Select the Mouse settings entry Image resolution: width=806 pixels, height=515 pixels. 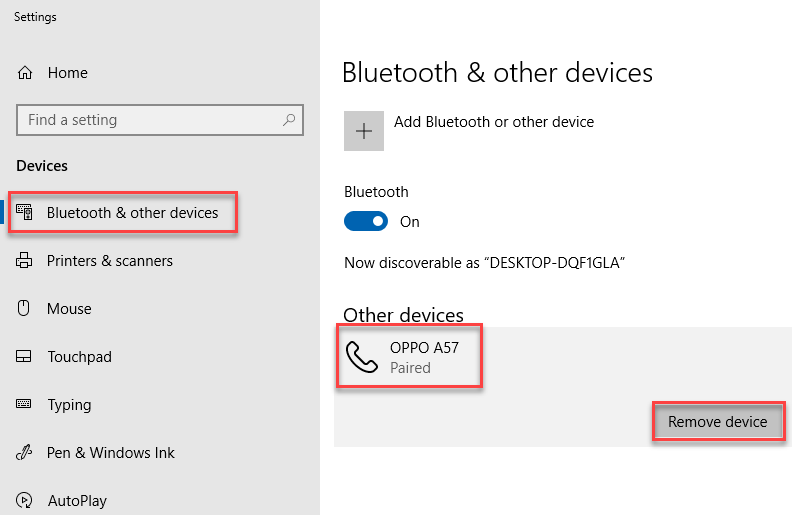69,308
